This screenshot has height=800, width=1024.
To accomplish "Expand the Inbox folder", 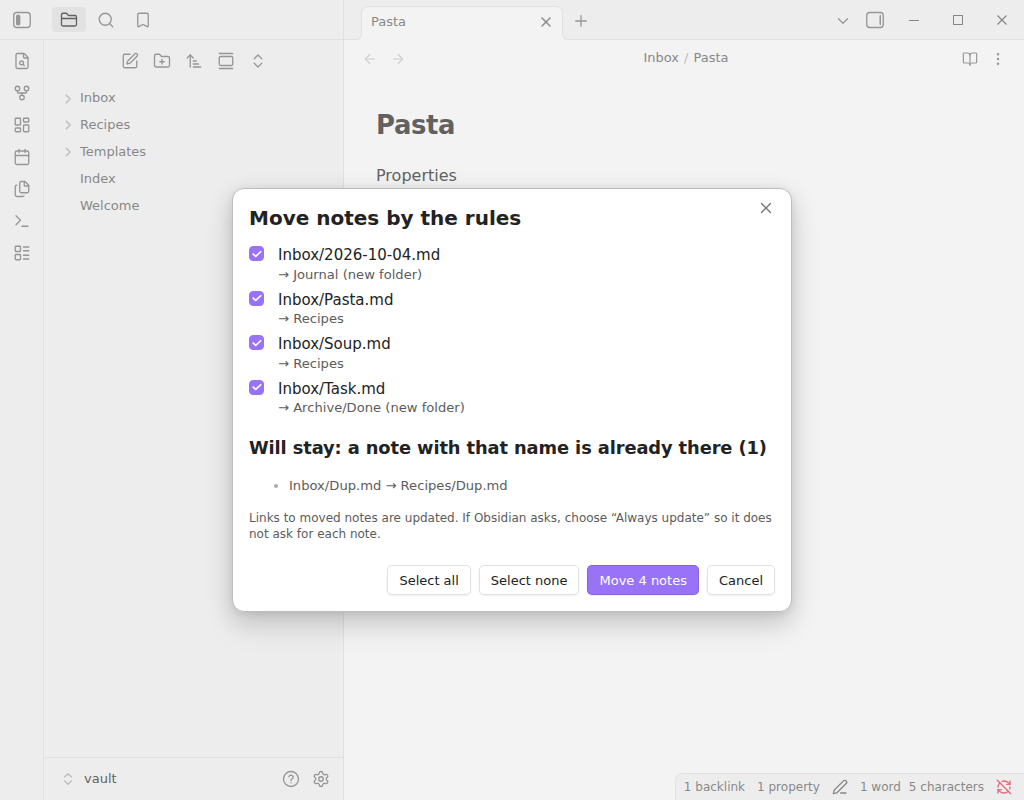I will [68, 98].
